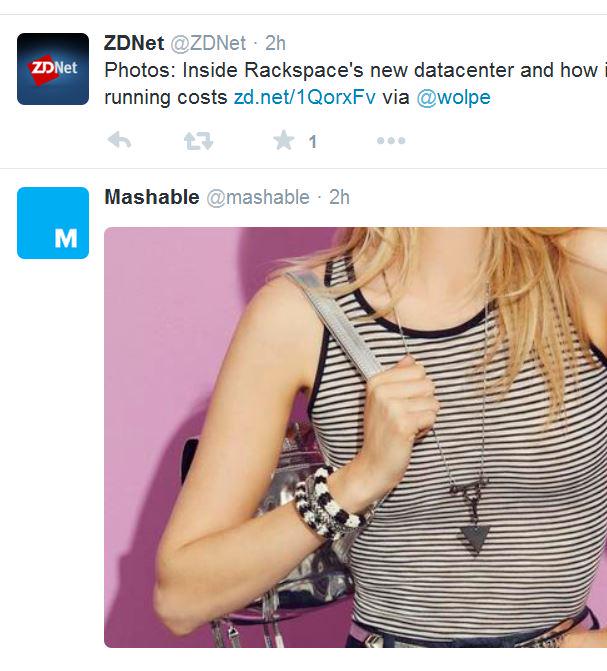607x671 pixels.
Task: View the favorite count on the ZDNet tweet
Action: [x=313, y=142]
